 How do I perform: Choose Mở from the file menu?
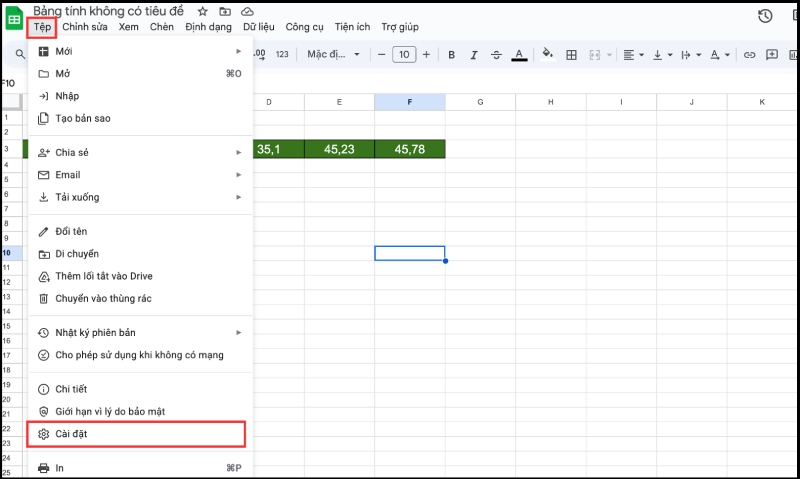click(x=140, y=73)
